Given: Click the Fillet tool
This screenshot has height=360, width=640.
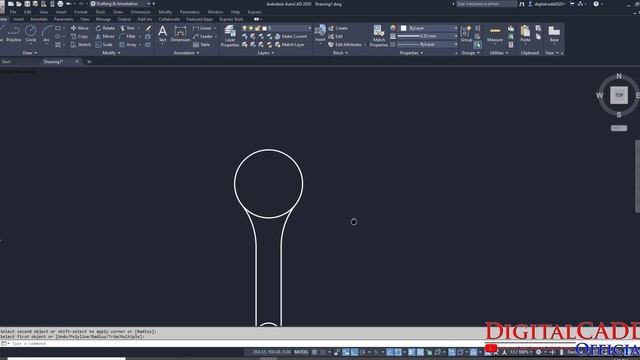Looking at the screenshot, I should click(127, 36).
